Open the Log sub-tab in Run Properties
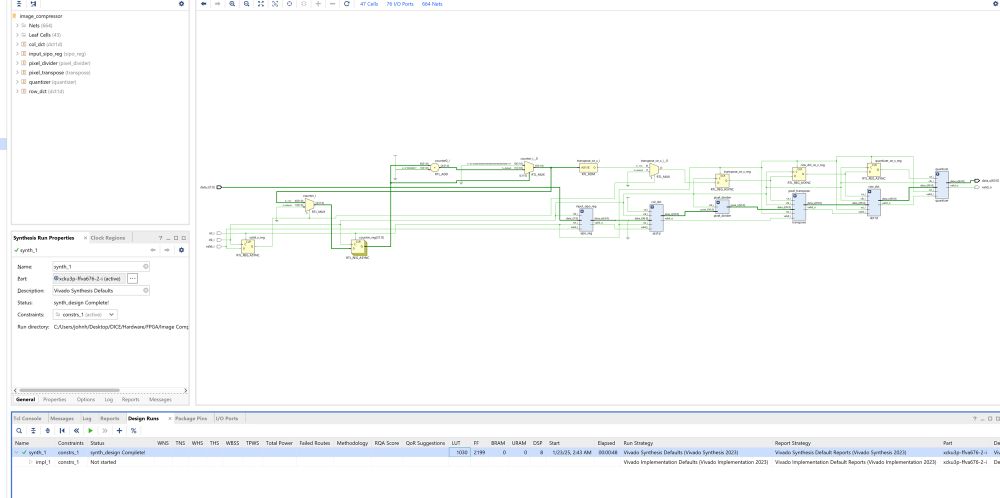 pos(108,400)
